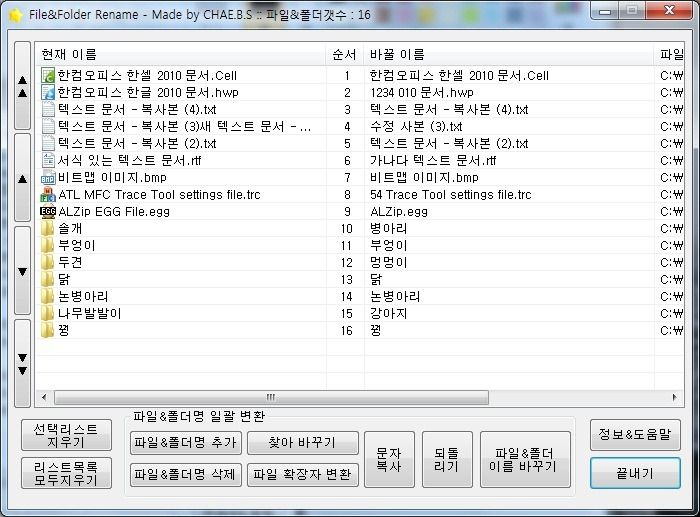Image resolution: width=700 pixels, height=517 pixels.
Task: Select new name ALZip.egg
Action: 399,212
